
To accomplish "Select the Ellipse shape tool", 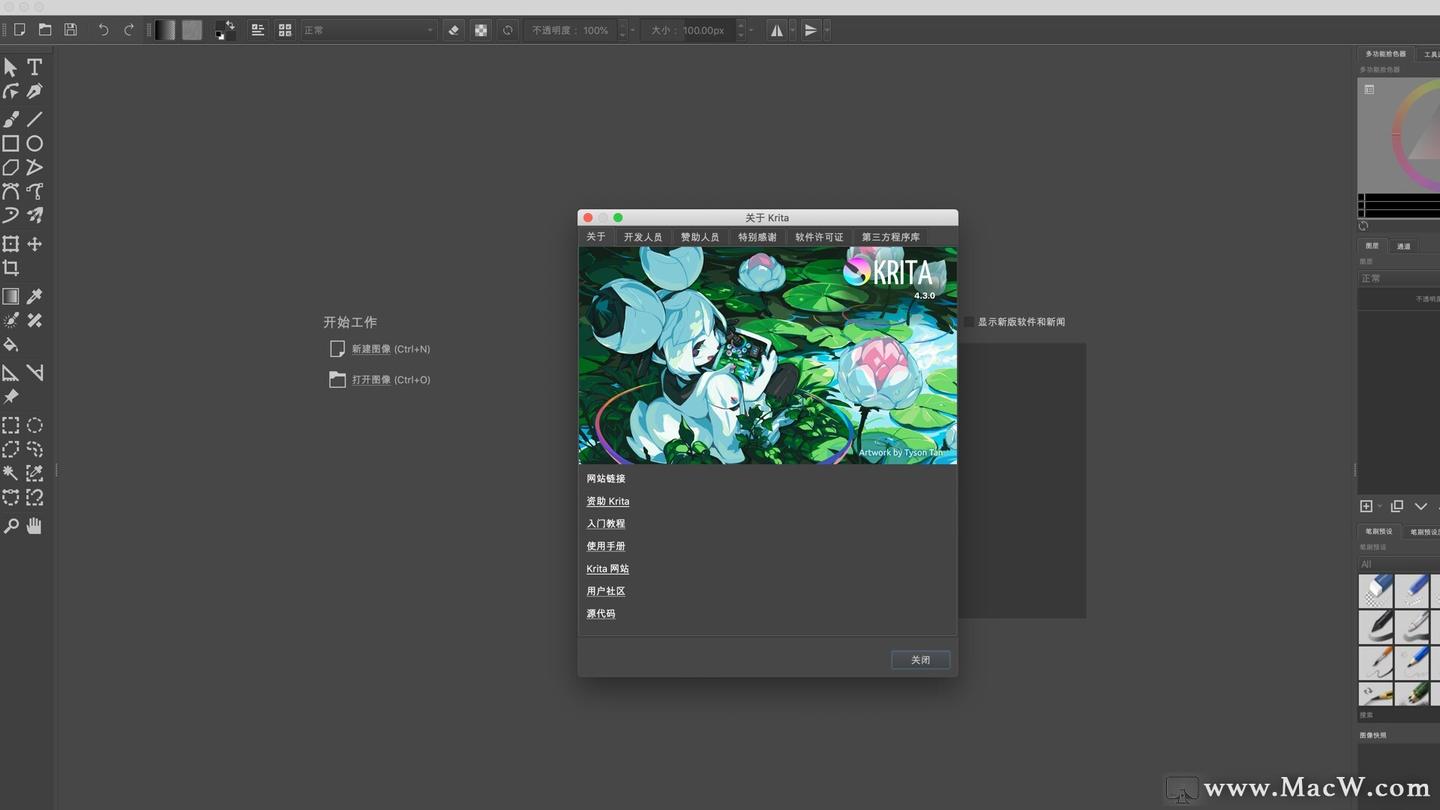I will [x=35, y=143].
